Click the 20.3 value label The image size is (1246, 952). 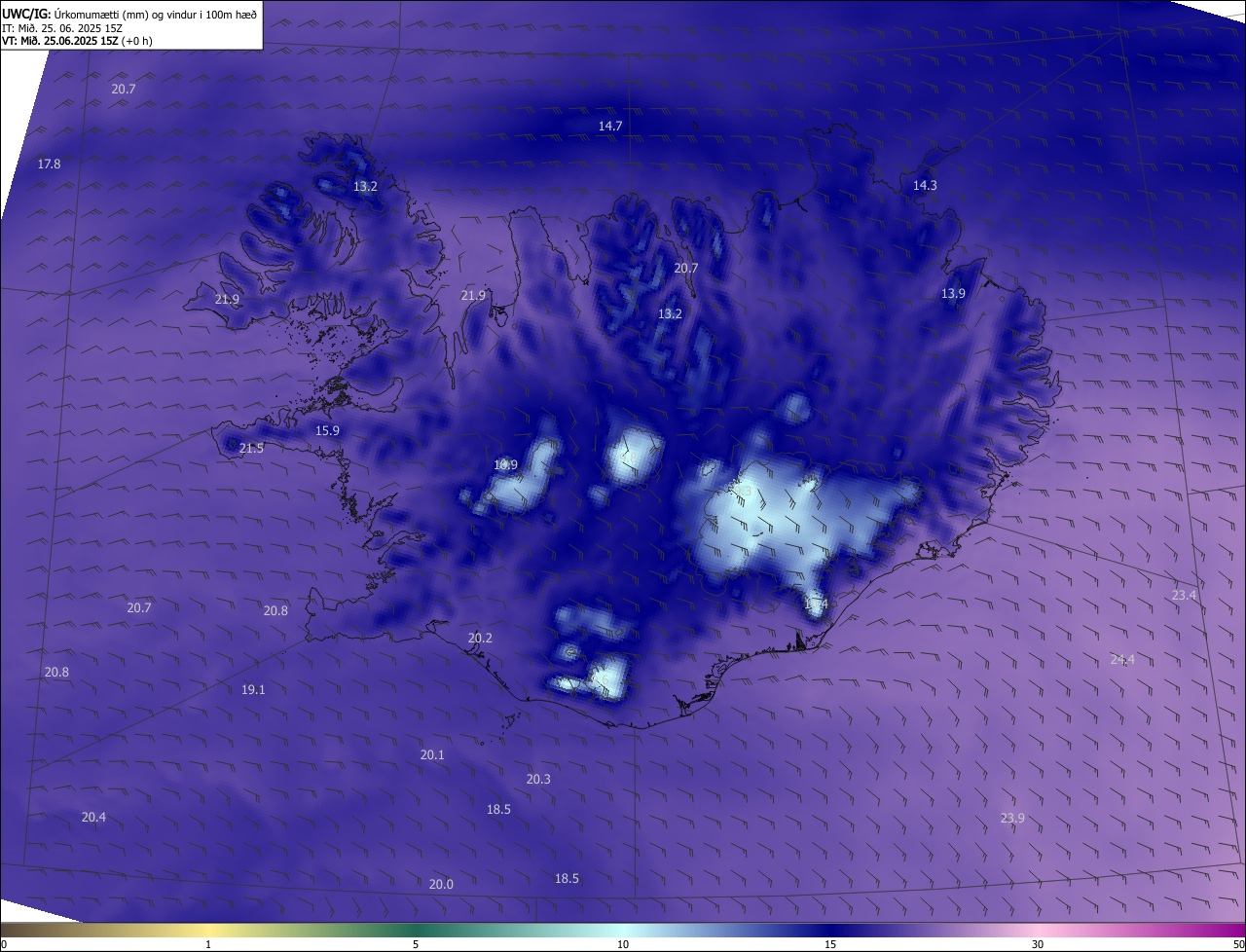(x=538, y=779)
